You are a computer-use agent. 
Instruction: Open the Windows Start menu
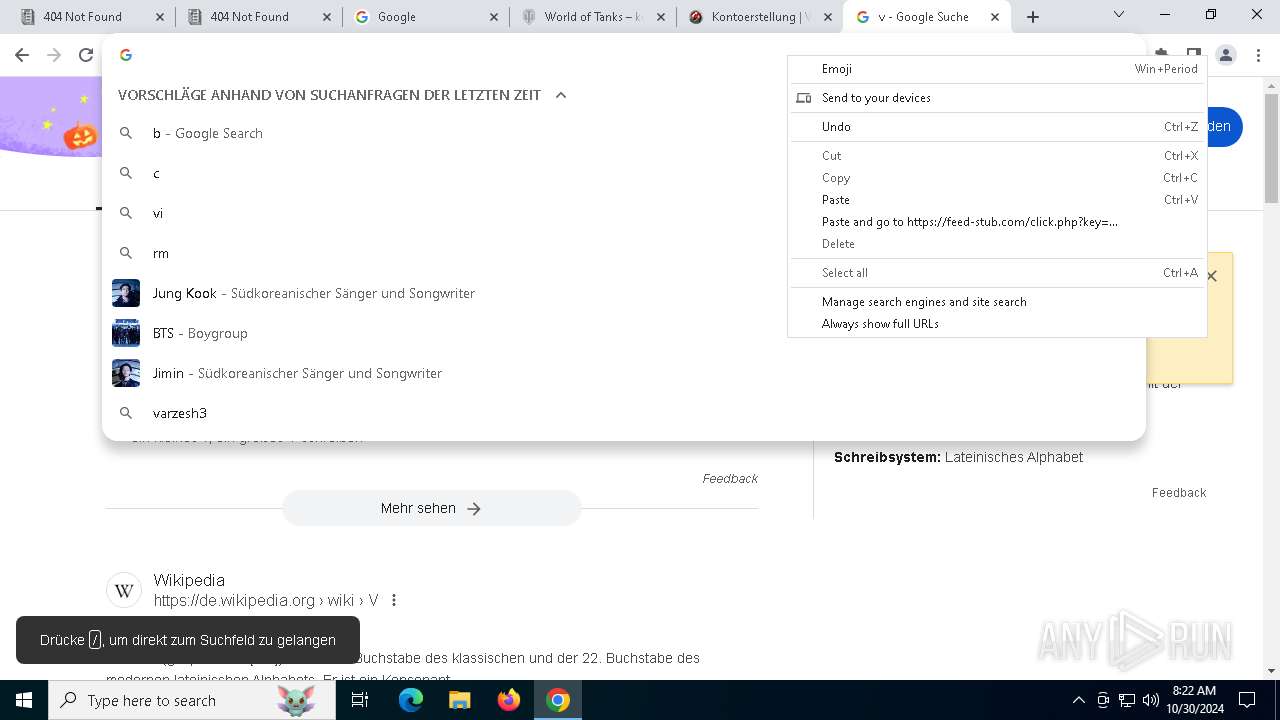(24, 700)
